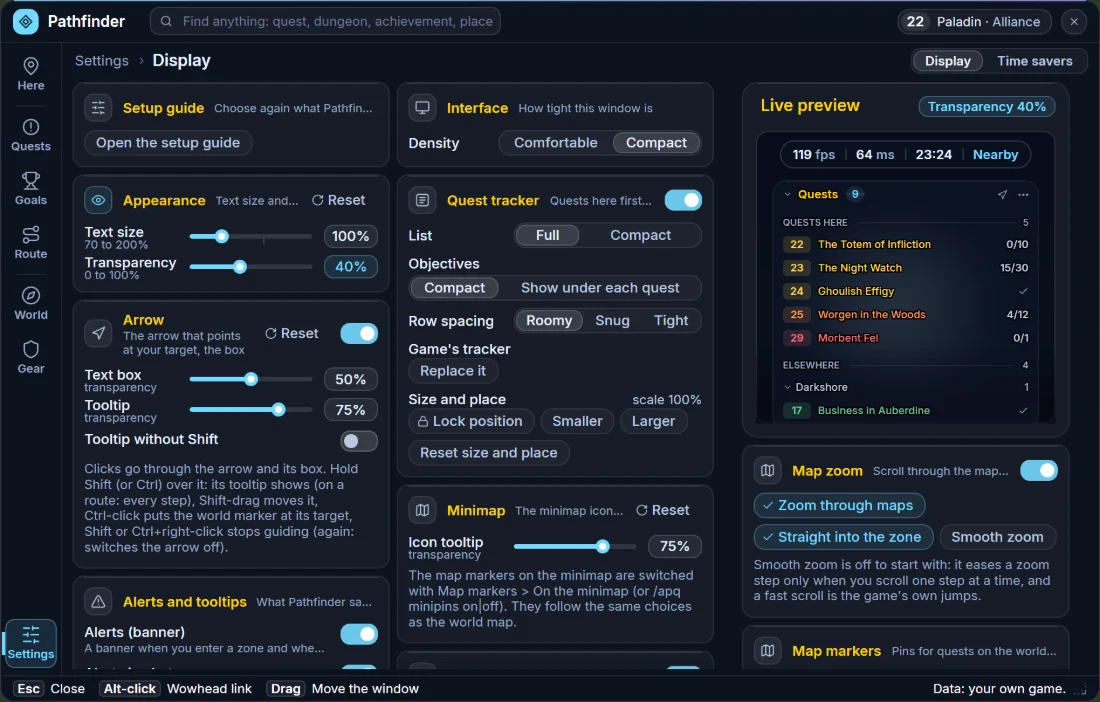Click the search magnifier icon
Image resolution: width=1100 pixels, height=702 pixels.
(x=166, y=22)
